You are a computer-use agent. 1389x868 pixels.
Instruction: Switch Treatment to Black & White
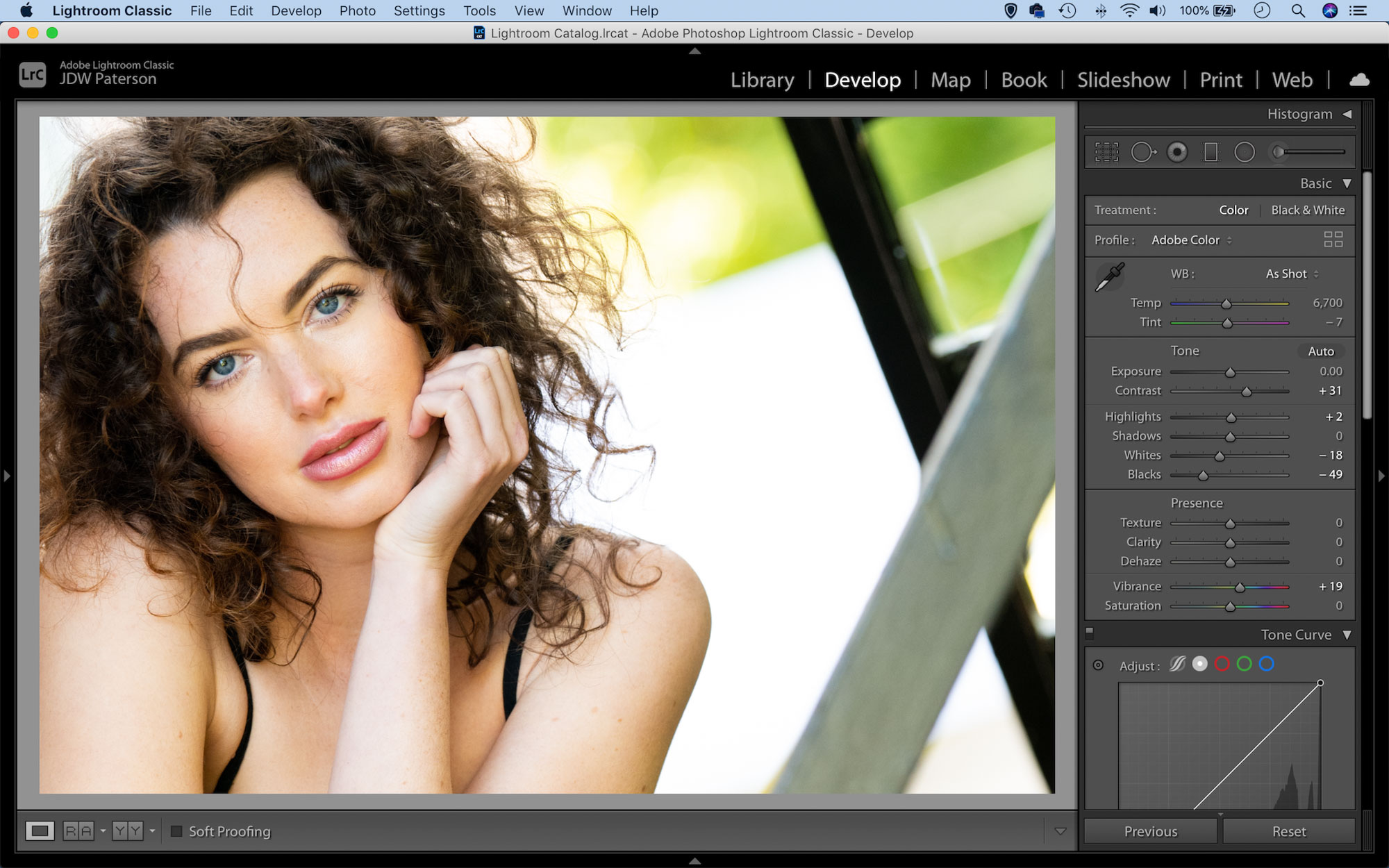click(1308, 210)
